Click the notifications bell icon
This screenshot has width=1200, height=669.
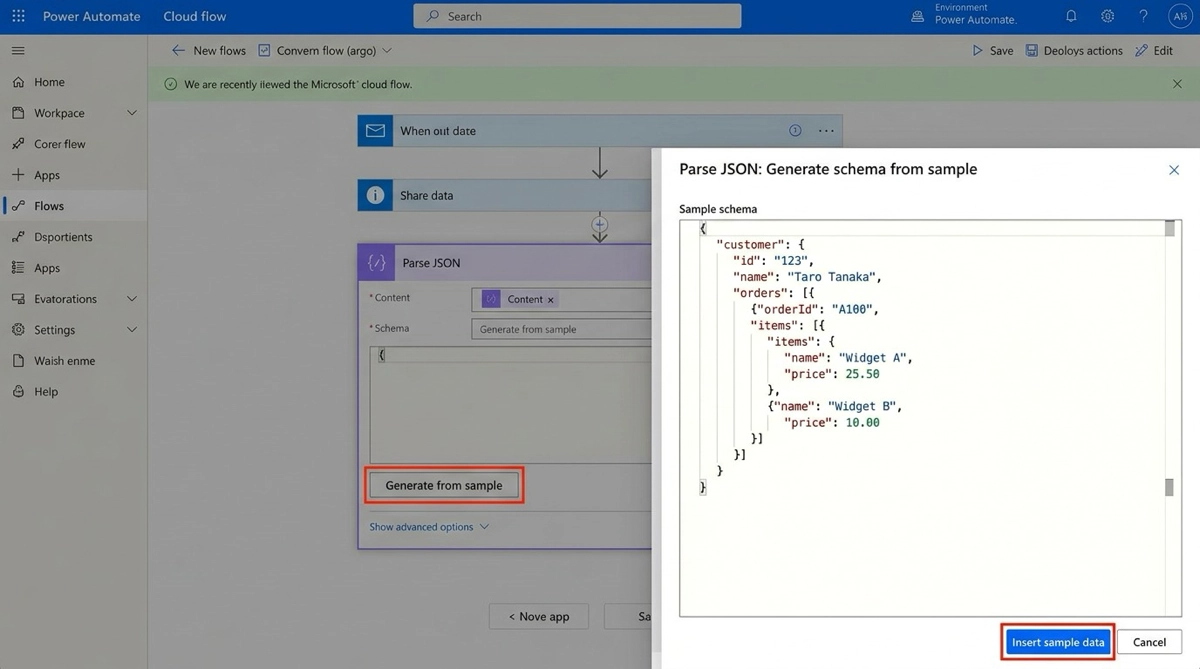(1071, 16)
